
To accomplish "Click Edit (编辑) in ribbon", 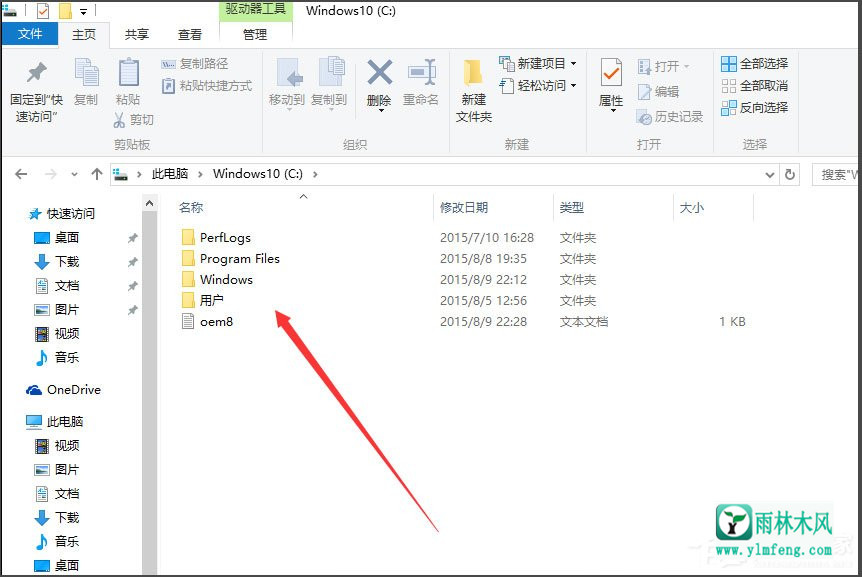I will (658, 92).
